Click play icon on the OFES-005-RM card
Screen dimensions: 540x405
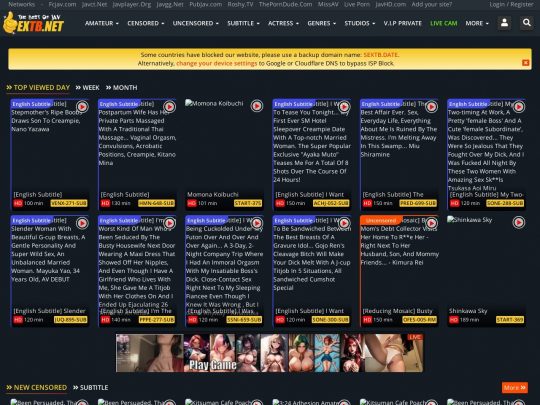tap(431, 223)
